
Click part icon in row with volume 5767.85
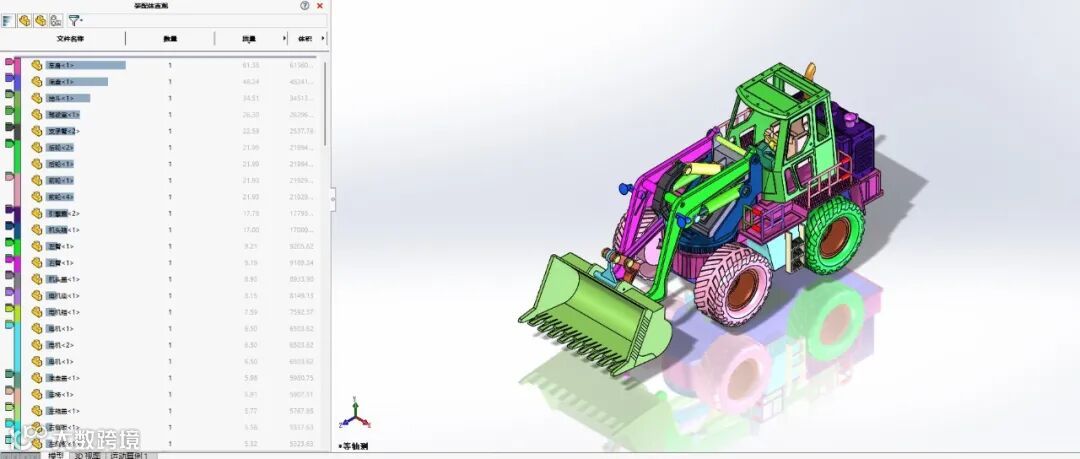click(x=37, y=411)
